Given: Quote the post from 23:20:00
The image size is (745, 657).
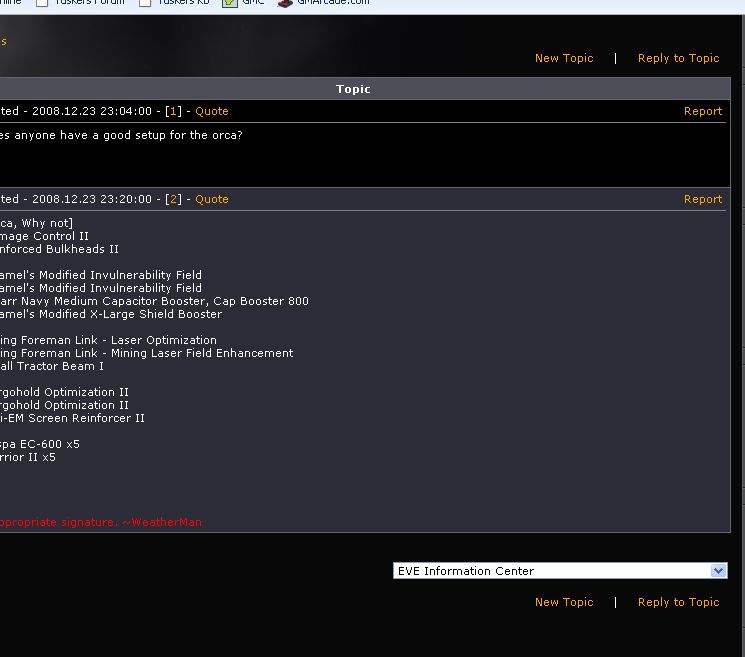Looking at the screenshot, I should (212, 199).
